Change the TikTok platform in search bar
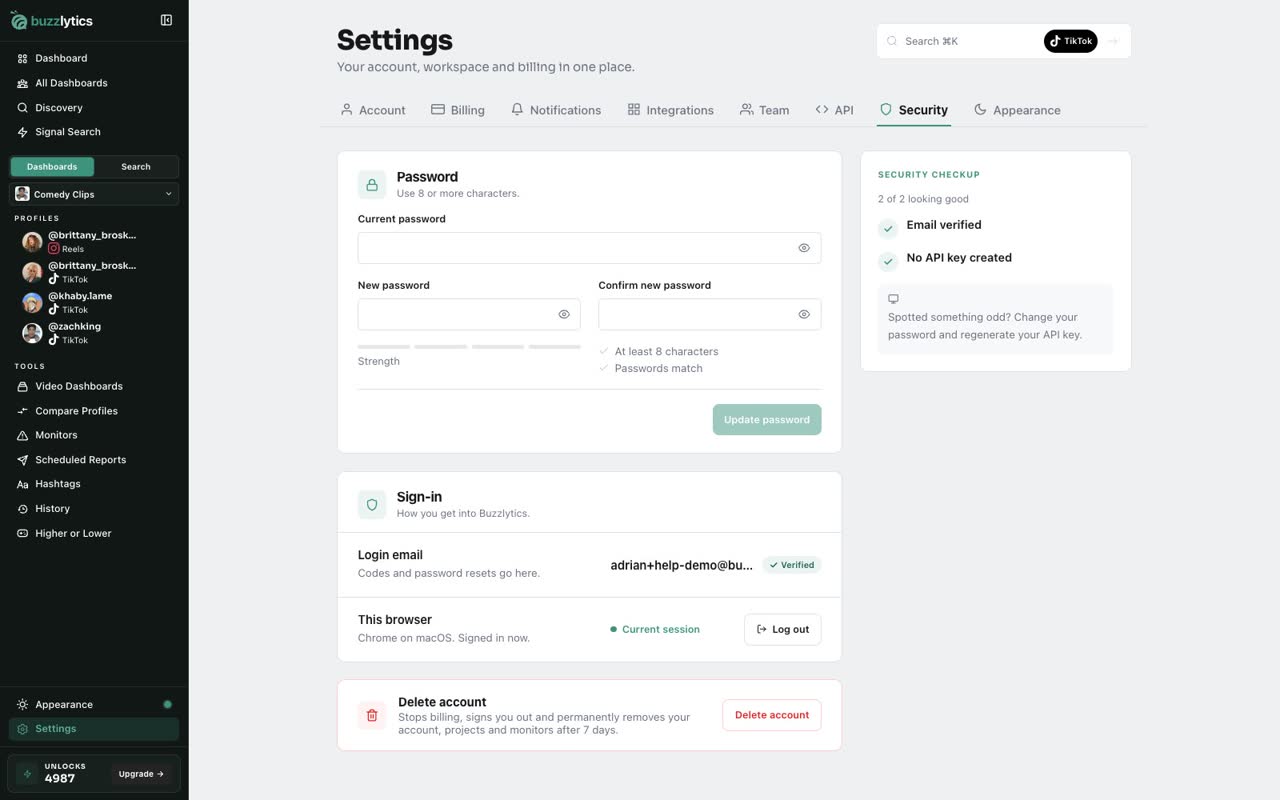The height and width of the screenshot is (800, 1280). [x=1070, y=41]
